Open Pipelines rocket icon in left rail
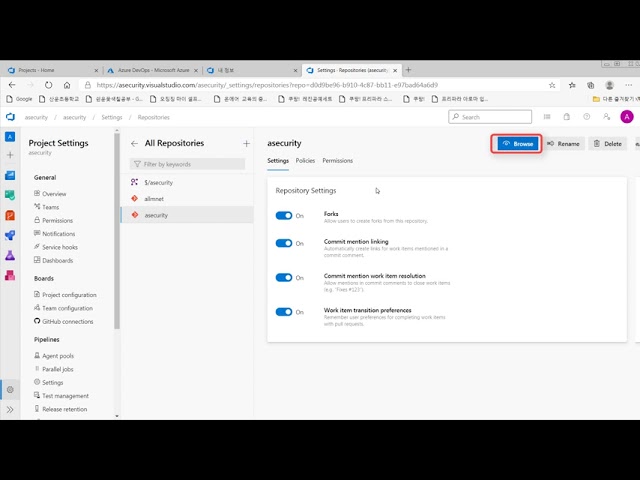The width and height of the screenshot is (640, 480). (x=10, y=236)
